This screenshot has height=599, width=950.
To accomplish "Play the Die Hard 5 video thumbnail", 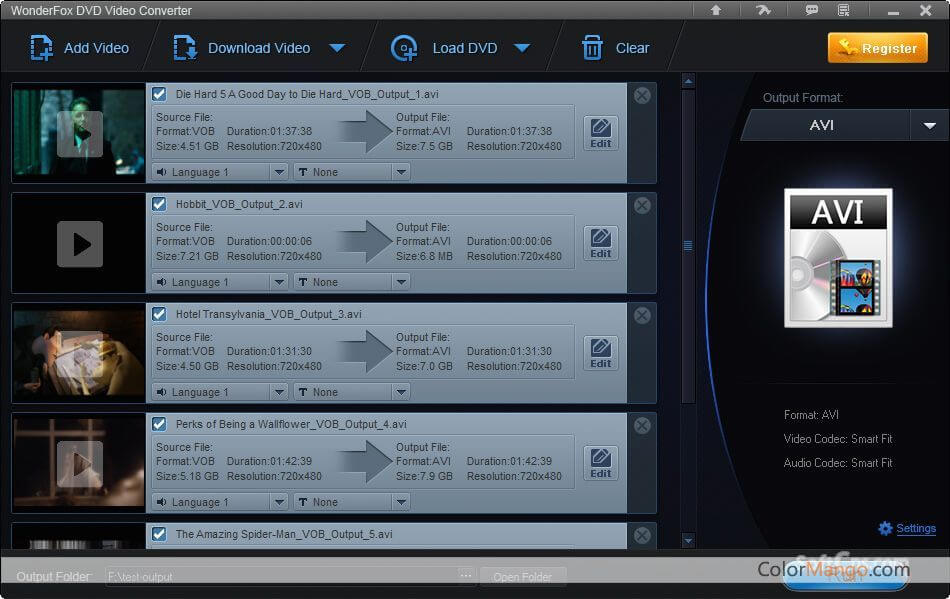I will point(78,133).
